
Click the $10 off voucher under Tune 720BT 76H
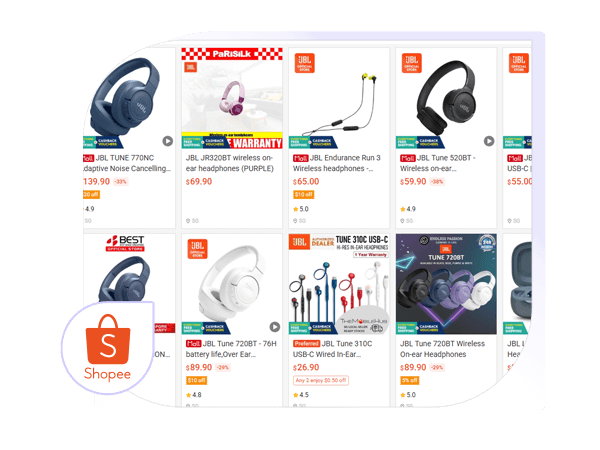(x=197, y=380)
